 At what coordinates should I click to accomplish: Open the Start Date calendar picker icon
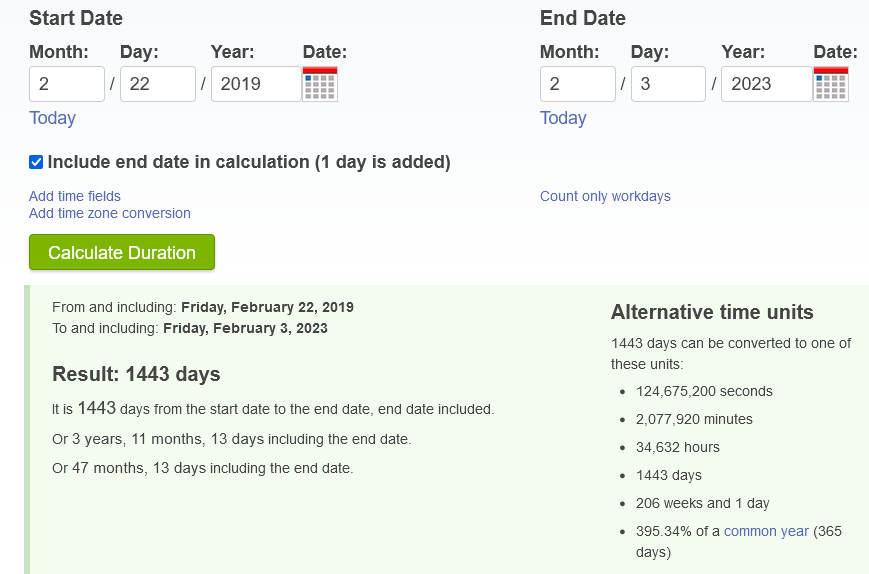pyautogui.click(x=320, y=84)
